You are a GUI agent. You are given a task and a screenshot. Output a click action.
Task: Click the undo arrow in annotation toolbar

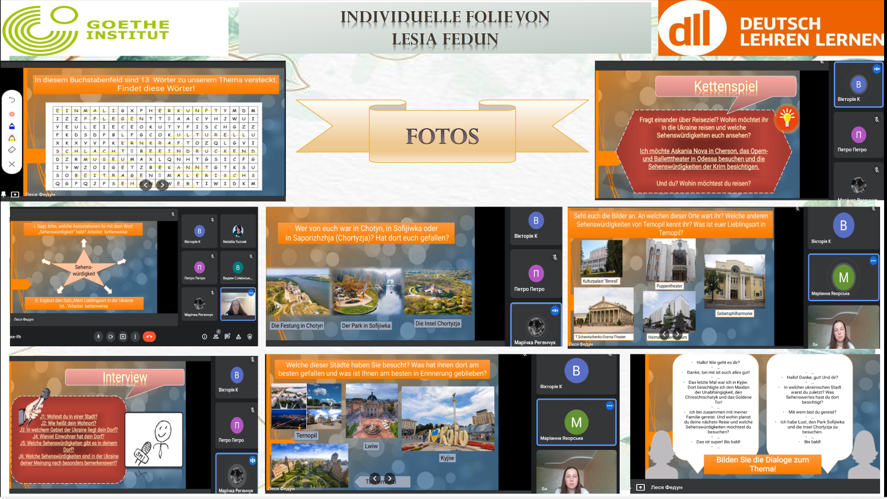[12, 100]
